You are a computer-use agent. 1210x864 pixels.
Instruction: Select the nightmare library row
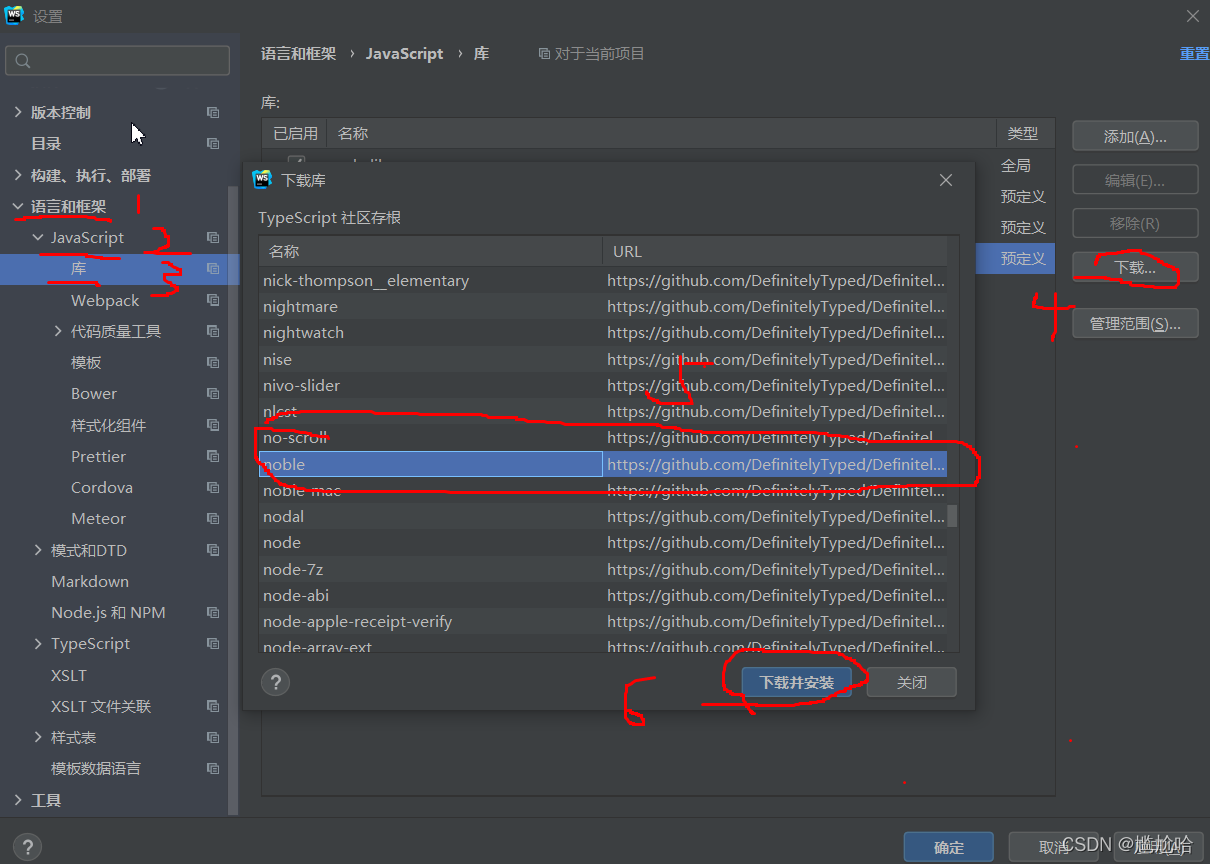pos(603,306)
